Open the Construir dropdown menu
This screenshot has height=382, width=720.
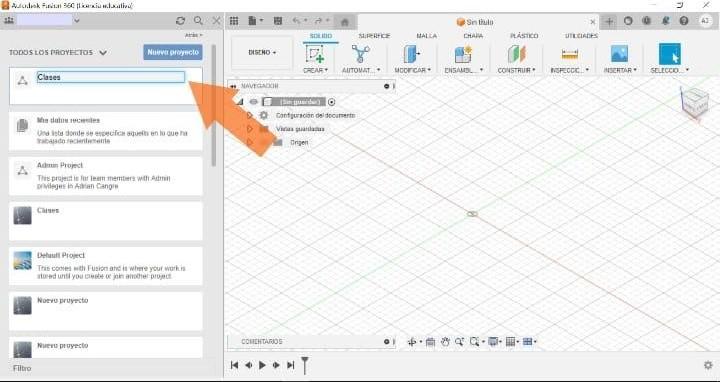(516, 70)
